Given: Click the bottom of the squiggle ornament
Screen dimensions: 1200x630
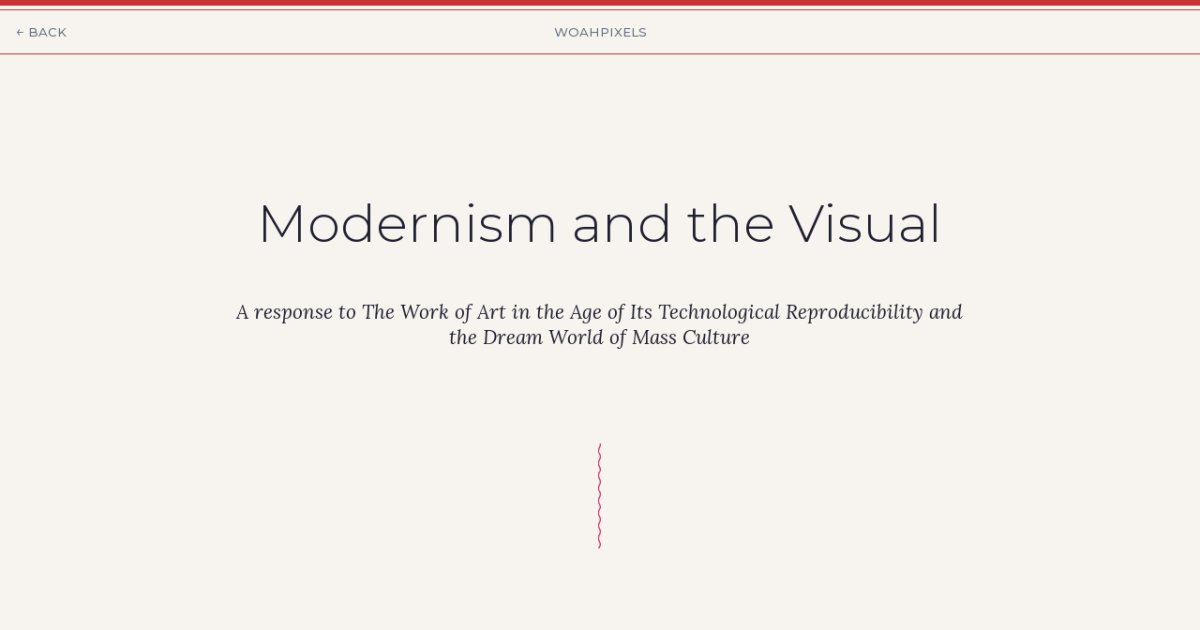Looking at the screenshot, I should click(599, 543).
